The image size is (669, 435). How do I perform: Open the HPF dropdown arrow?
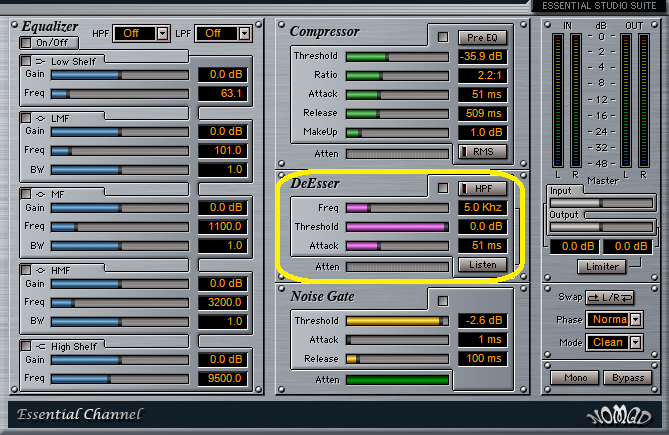pyautogui.click(x=163, y=33)
